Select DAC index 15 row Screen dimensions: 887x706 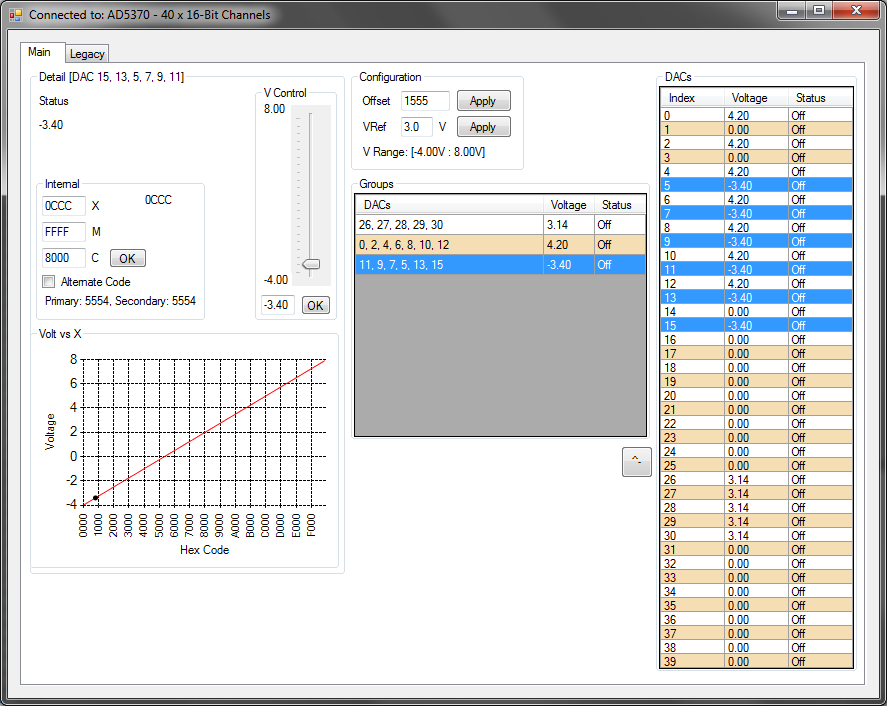(x=756, y=325)
